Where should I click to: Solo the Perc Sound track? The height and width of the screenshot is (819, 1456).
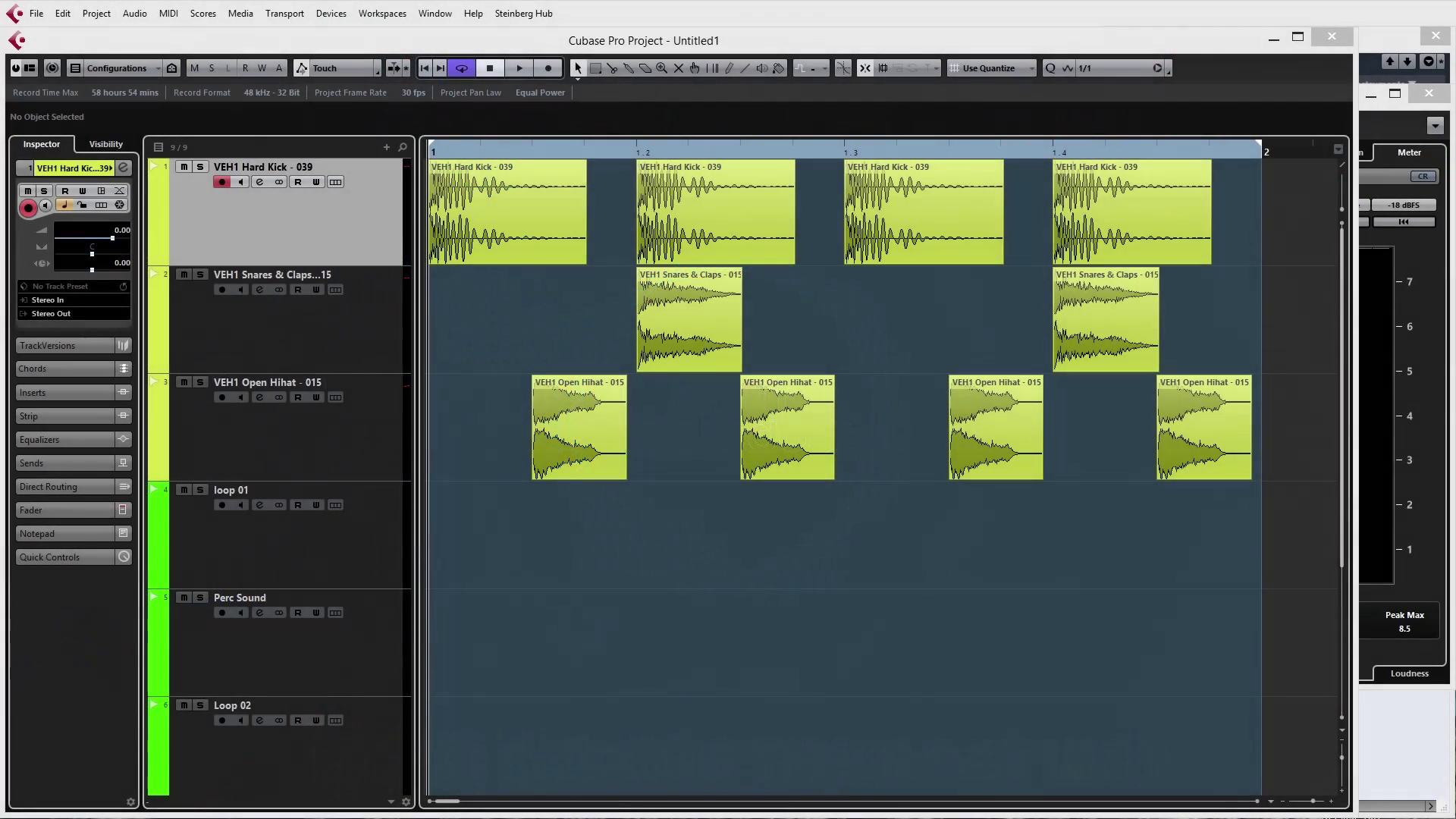(200, 598)
